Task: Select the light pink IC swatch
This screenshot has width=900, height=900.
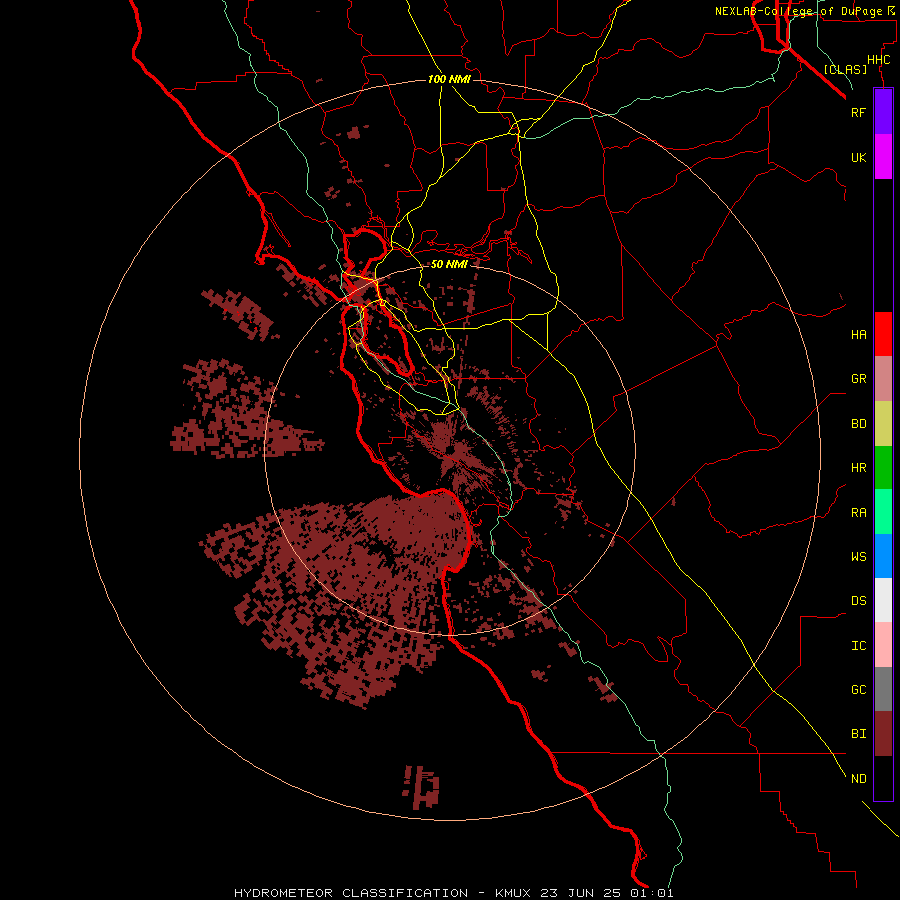Action: click(x=883, y=645)
